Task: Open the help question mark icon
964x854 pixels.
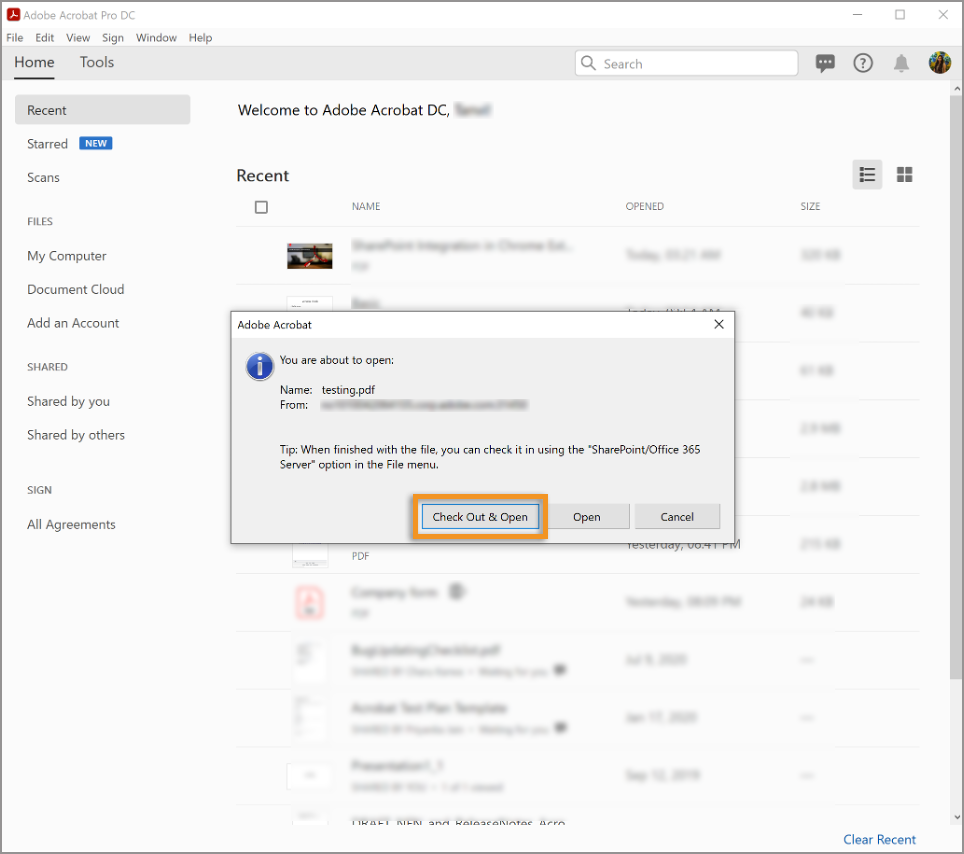Action: (863, 63)
